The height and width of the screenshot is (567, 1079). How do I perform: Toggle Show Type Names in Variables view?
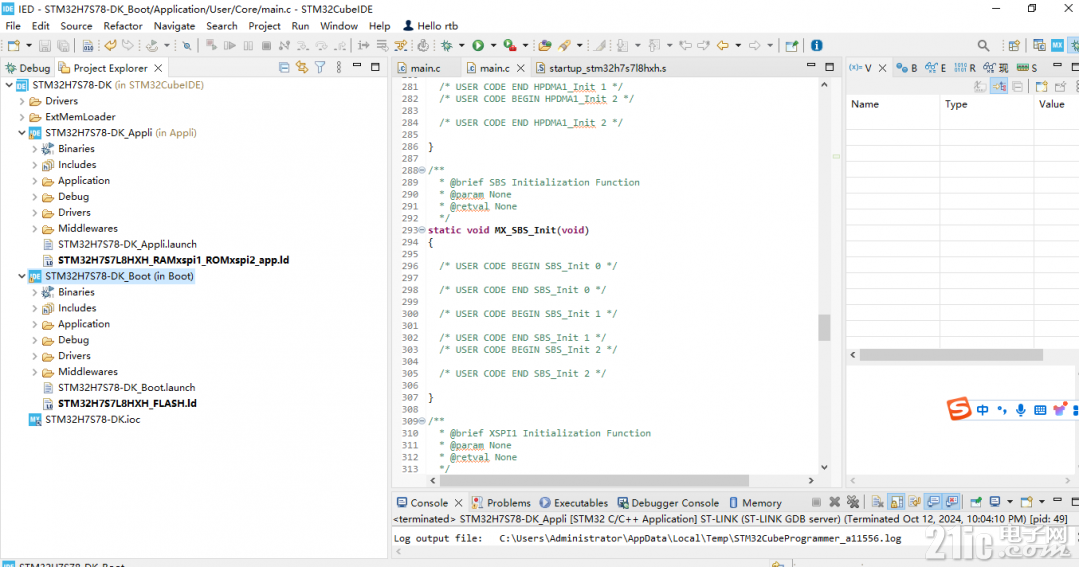(x=980, y=87)
